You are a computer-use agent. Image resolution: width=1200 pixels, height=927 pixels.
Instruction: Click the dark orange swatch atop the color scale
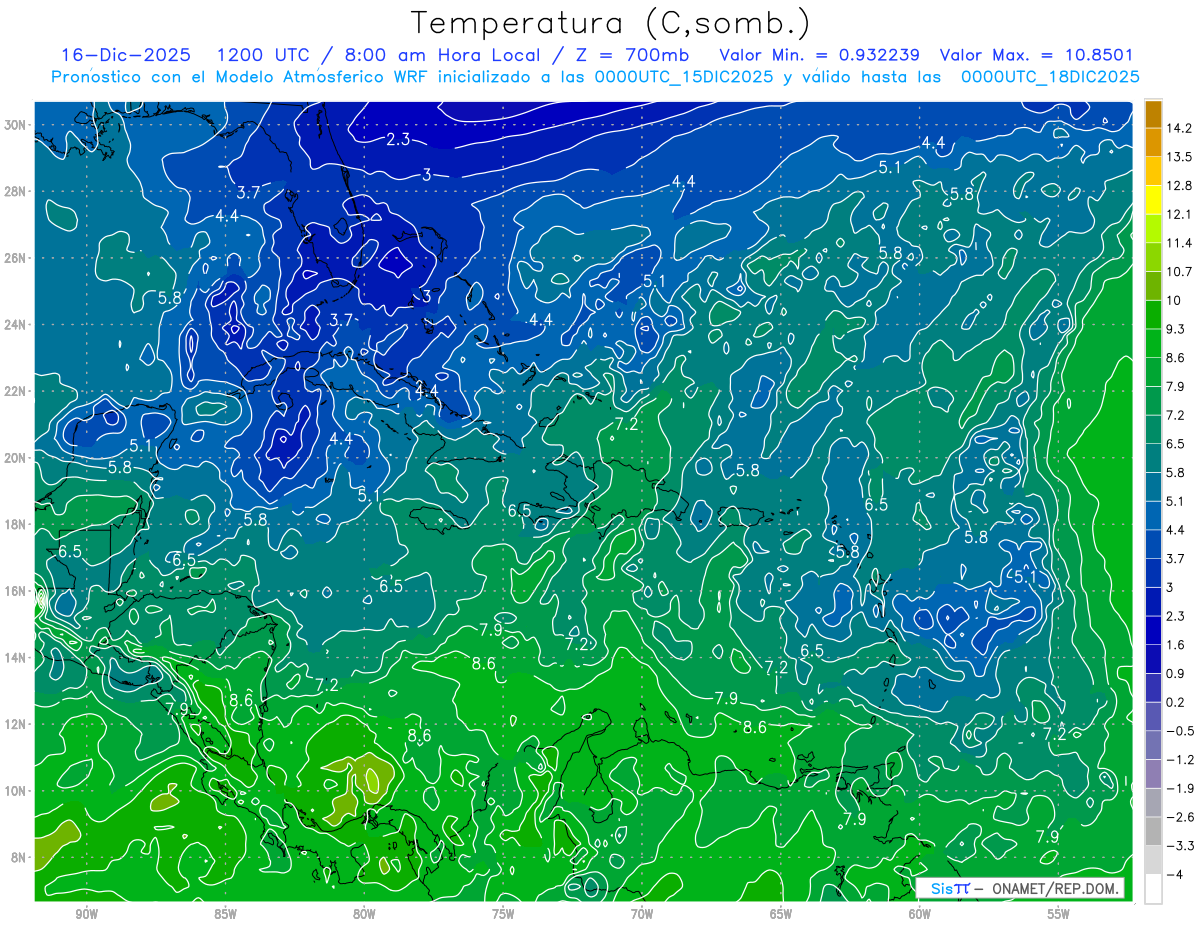pyautogui.click(x=1153, y=114)
